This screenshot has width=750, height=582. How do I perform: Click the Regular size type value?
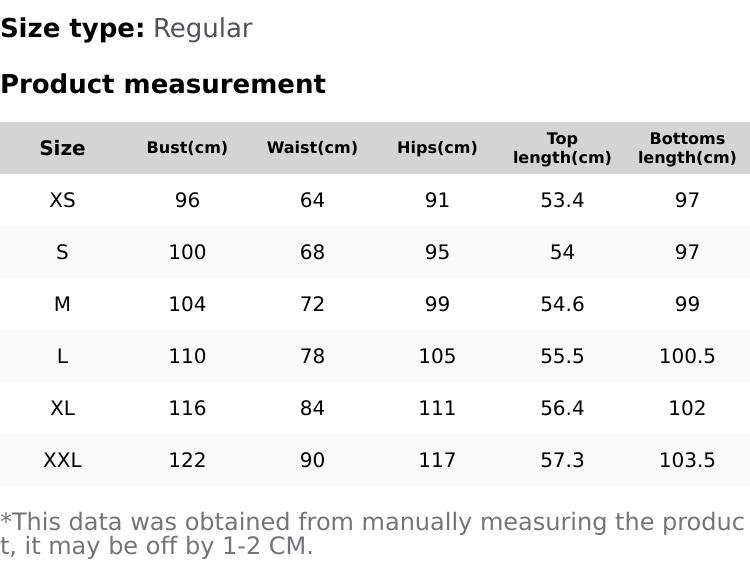[x=202, y=29]
